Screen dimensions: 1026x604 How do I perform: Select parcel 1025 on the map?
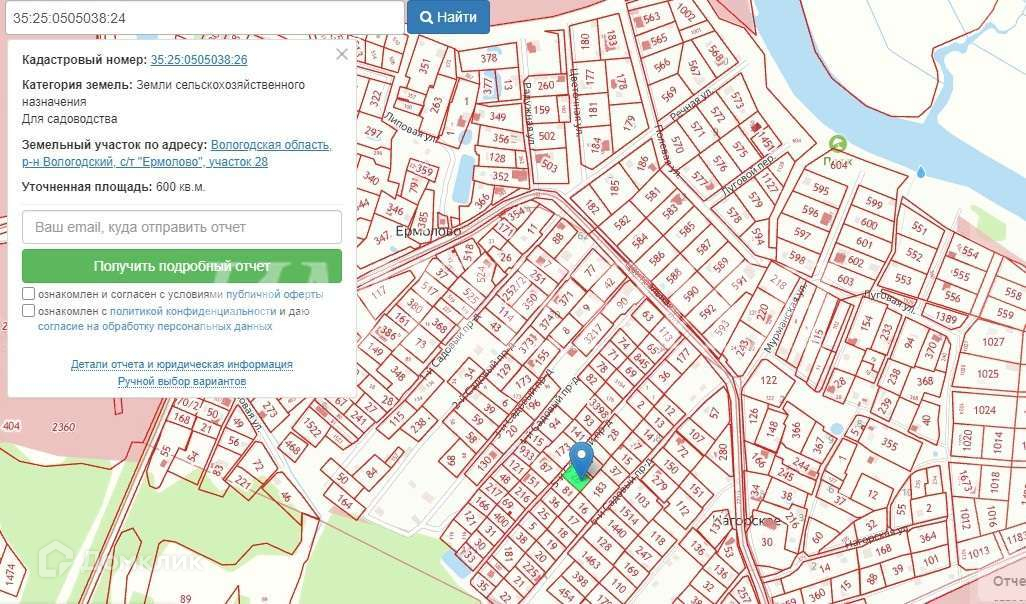[x=987, y=374]
